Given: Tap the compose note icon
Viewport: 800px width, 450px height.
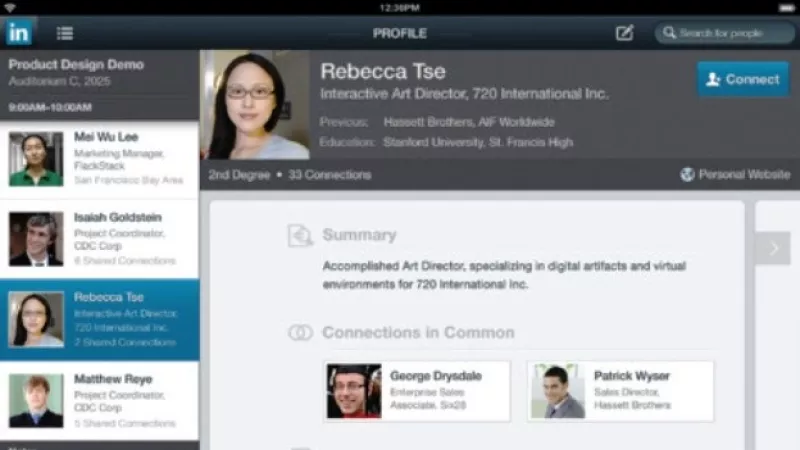Looking at the screenshot, I should point(624,33).
